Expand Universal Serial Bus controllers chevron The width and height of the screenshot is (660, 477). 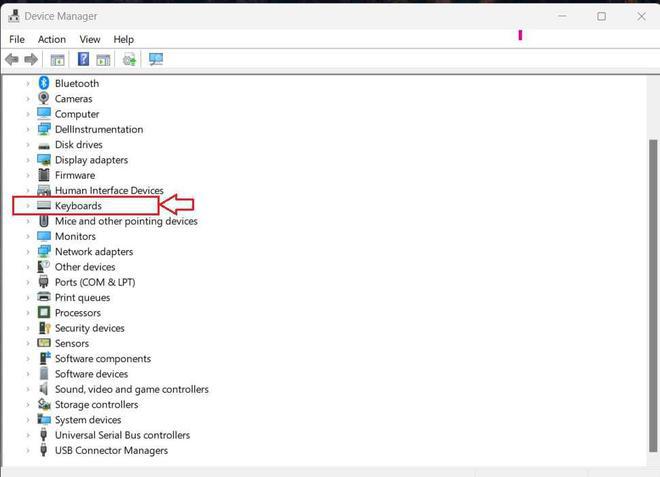click(x=28, y=435)
